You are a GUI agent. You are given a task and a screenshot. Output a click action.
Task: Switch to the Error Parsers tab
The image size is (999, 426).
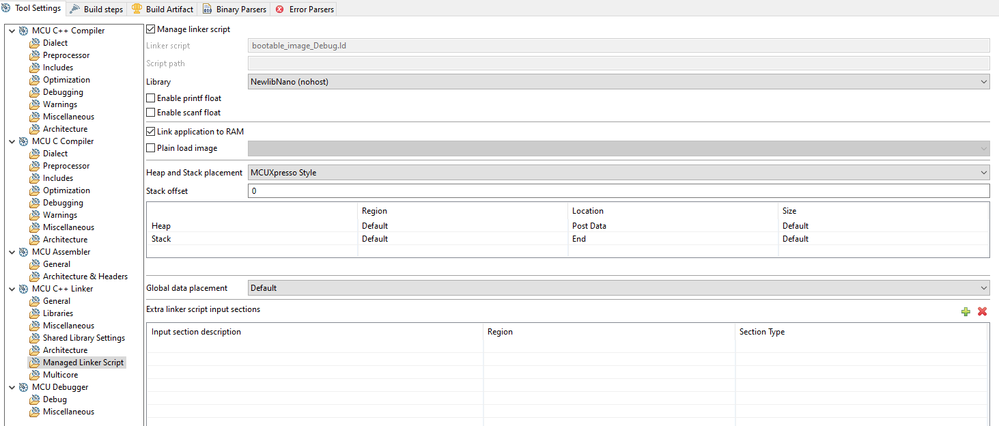point(303,10)
